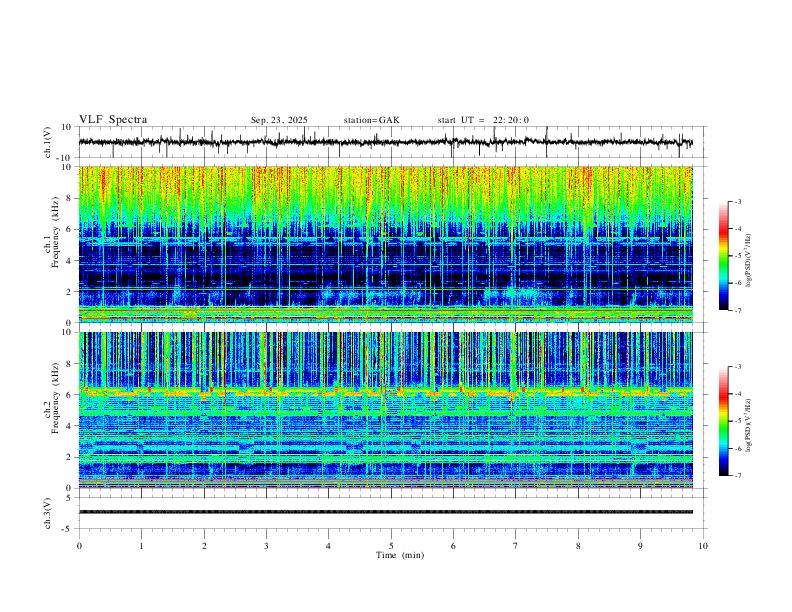
Task: Click the "station=GAK" header label
Action: (371, 120)
